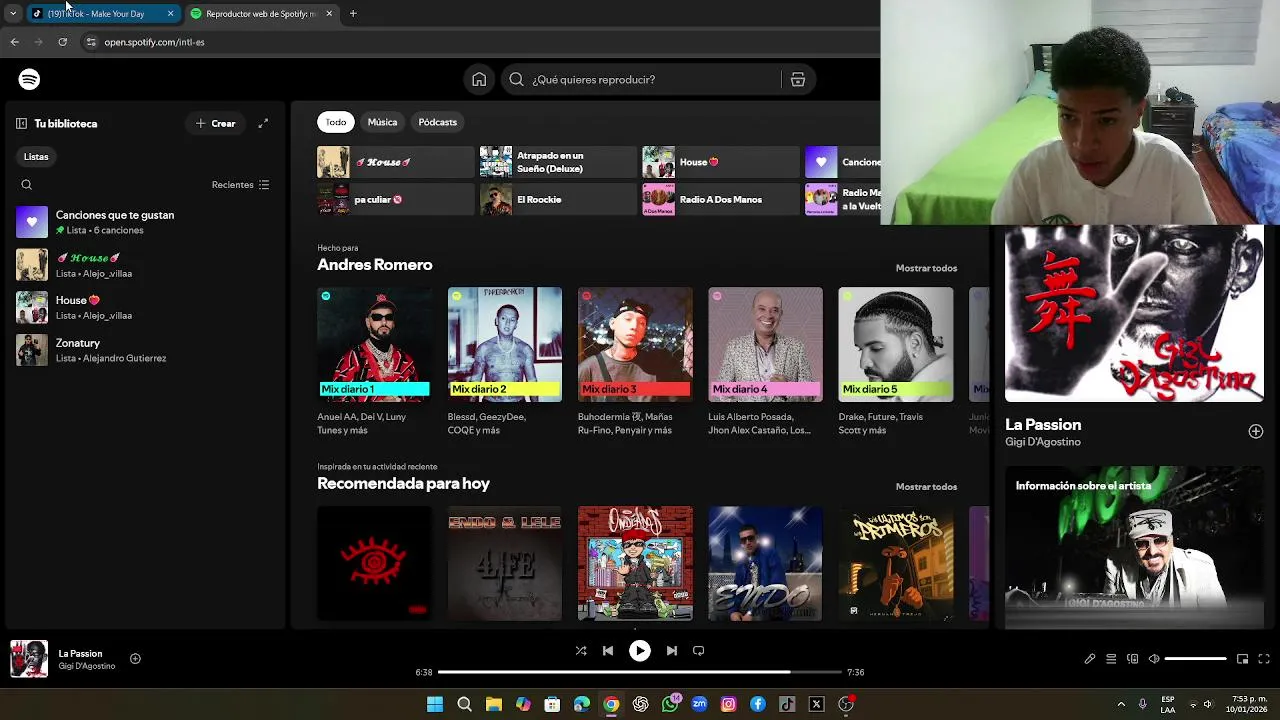The height and width of the screenshot is (720, 1280).
Task: Select the Todo filter chip
Action: coord(336,122)
